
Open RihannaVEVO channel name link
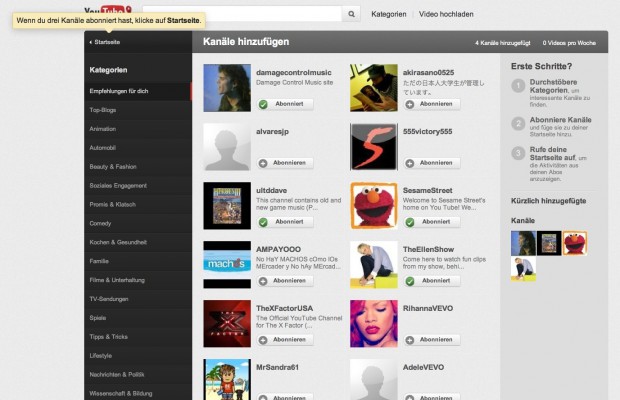(x=428, y=308)
